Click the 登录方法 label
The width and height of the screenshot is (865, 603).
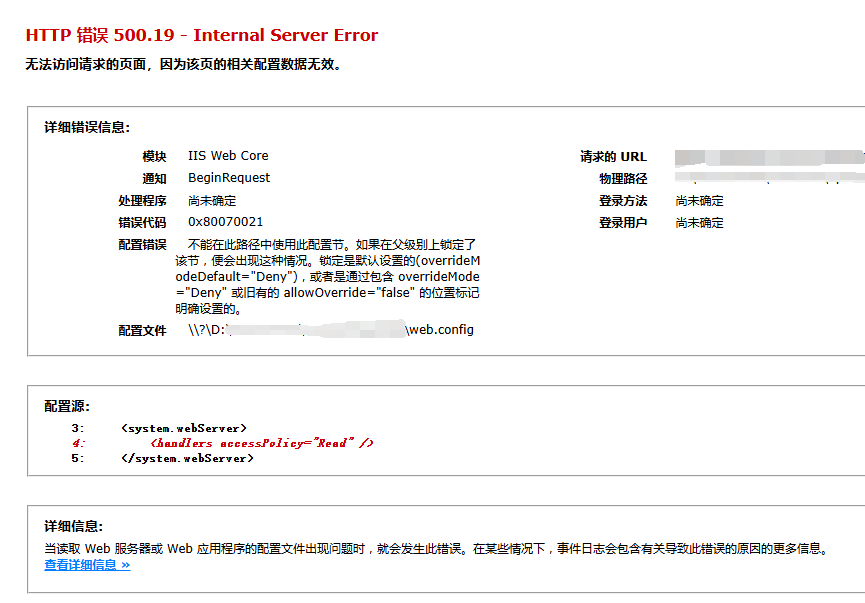tap(623, 201)
